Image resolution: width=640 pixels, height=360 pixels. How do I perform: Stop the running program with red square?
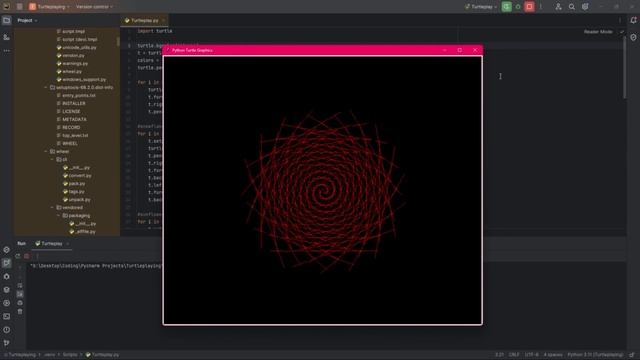529,7
